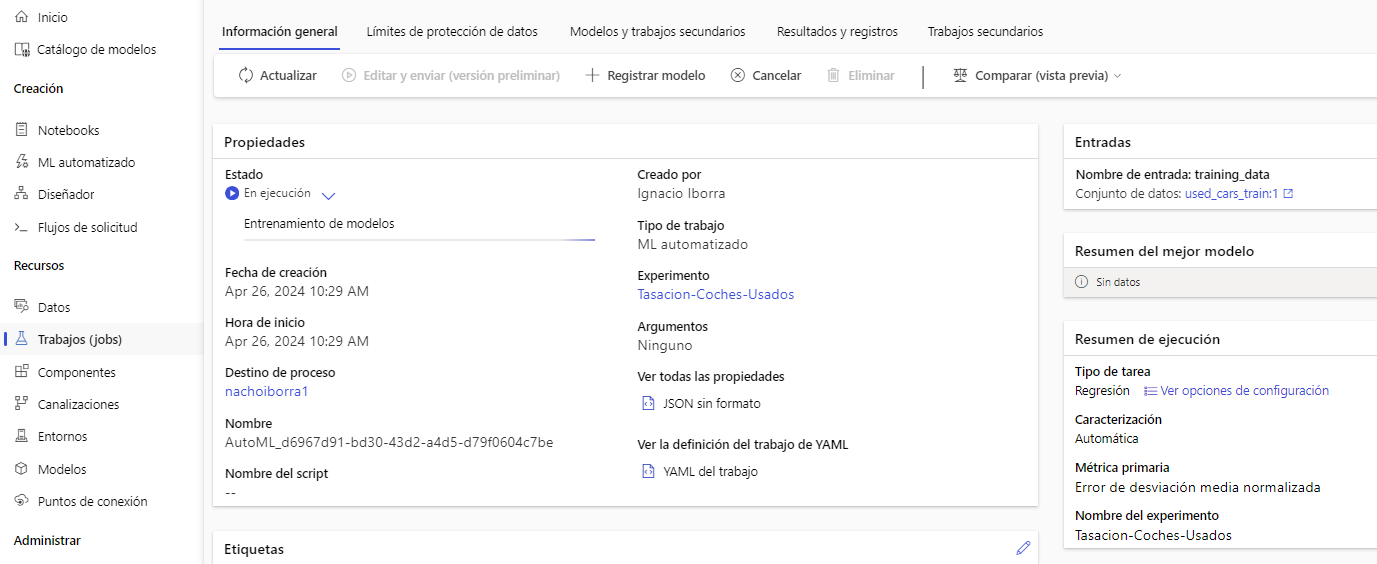
Task: Open the YAML del trabajo file icon
Action: coord(648,472)
